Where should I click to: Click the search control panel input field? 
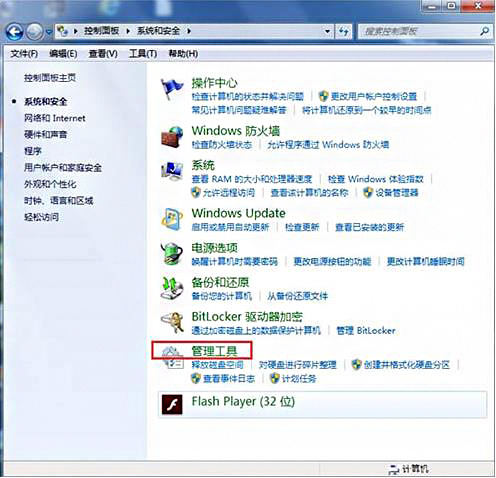[x=419, y=32]
